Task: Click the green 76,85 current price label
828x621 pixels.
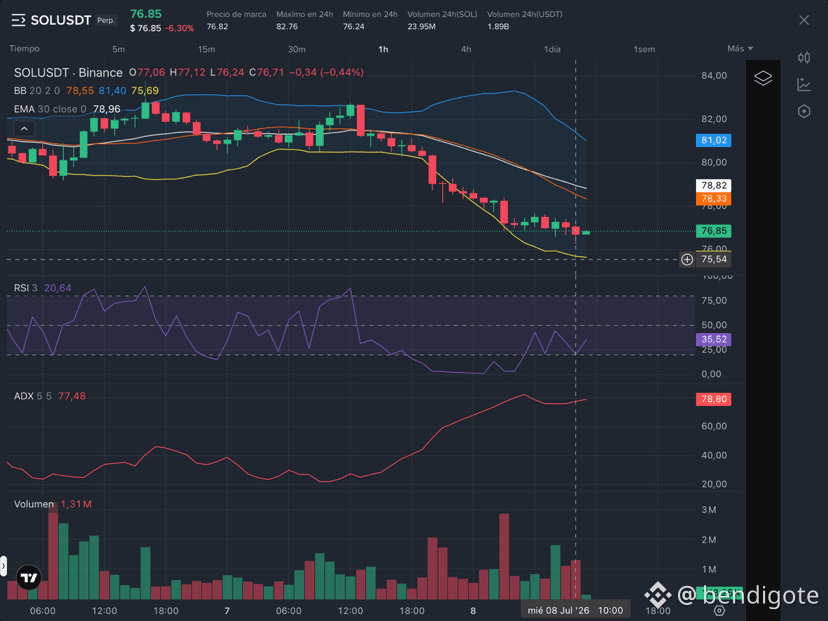Action: click(x=713, y=231)
